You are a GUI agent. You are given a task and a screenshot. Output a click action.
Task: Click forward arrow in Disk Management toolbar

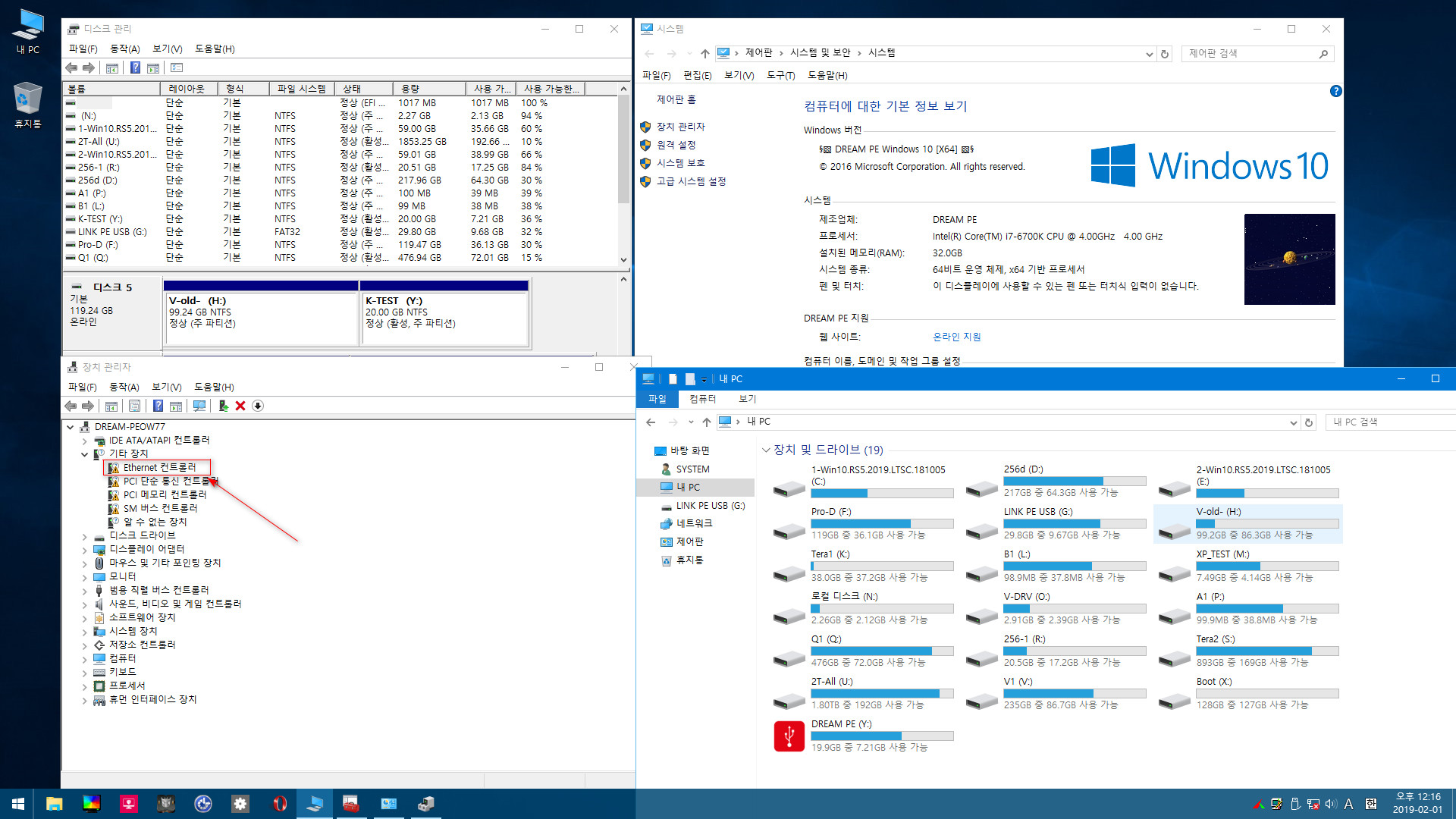point(89,67)
